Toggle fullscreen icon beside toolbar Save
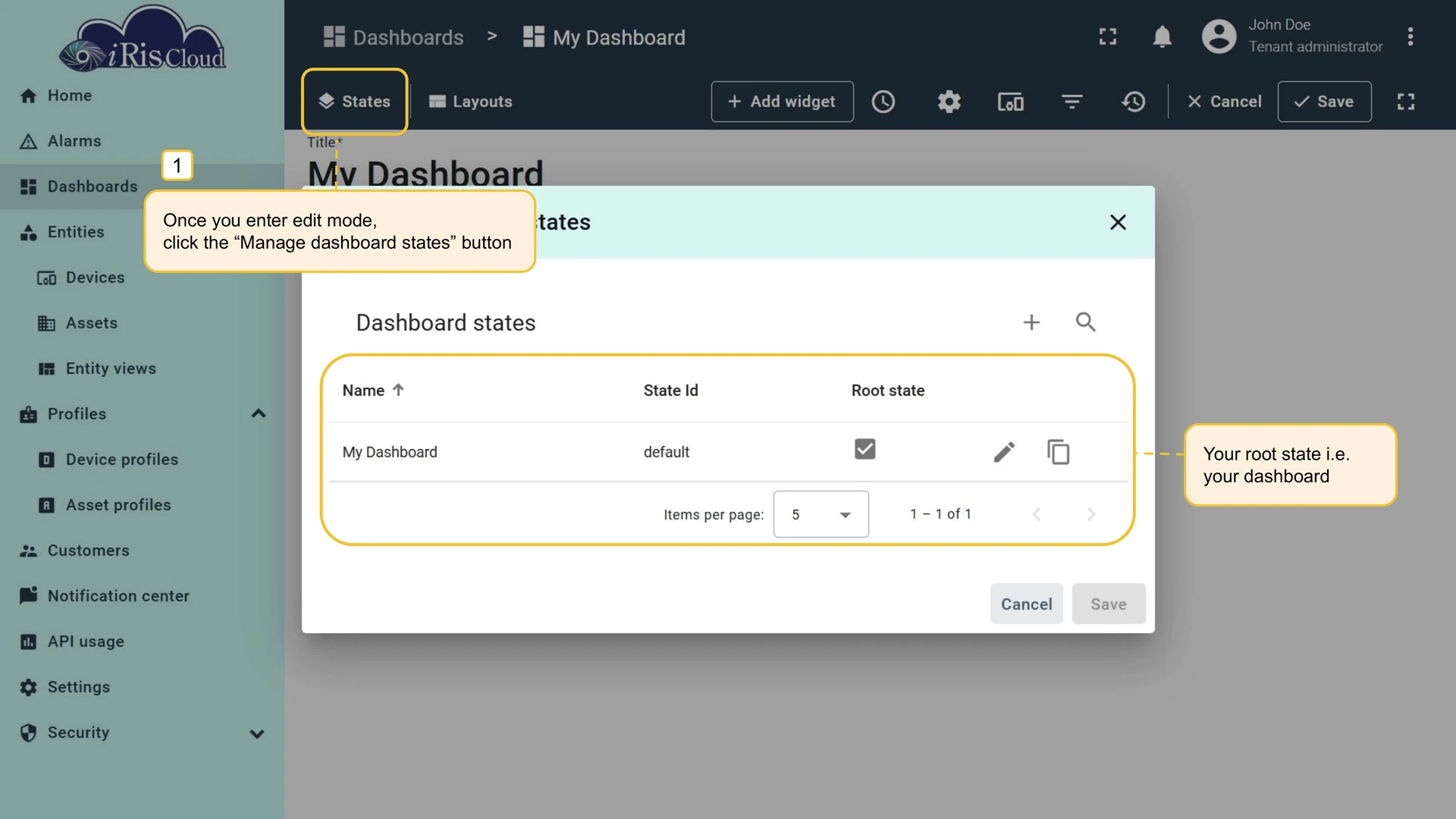 1406,102
